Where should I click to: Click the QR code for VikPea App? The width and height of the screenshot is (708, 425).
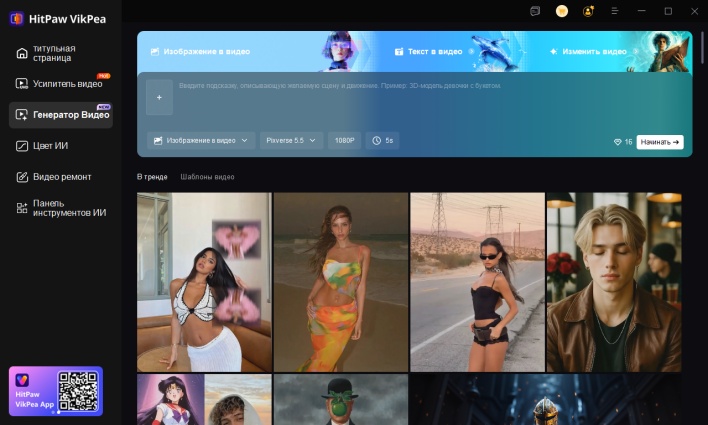77,392
